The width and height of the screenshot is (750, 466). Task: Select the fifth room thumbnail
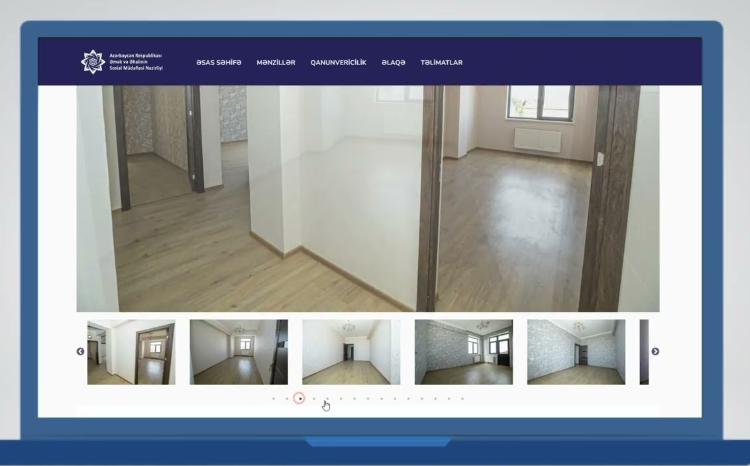coord(576,352)
